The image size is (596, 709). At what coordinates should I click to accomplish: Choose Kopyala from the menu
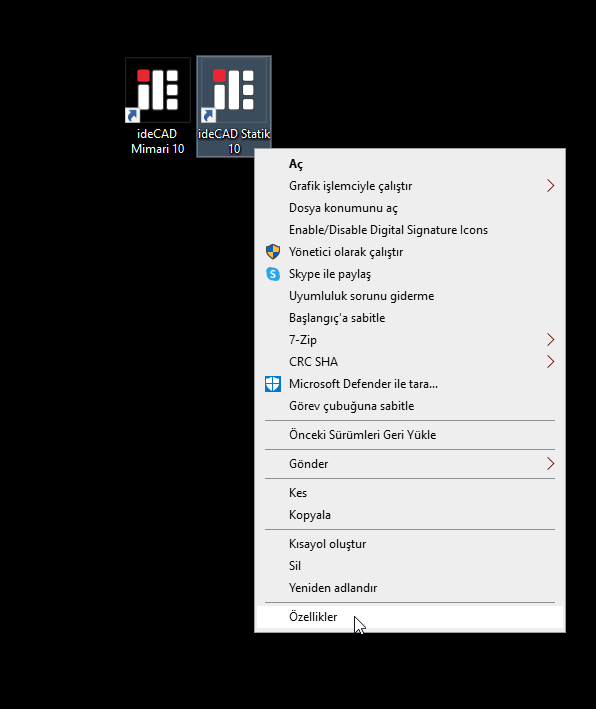[410, 515]
